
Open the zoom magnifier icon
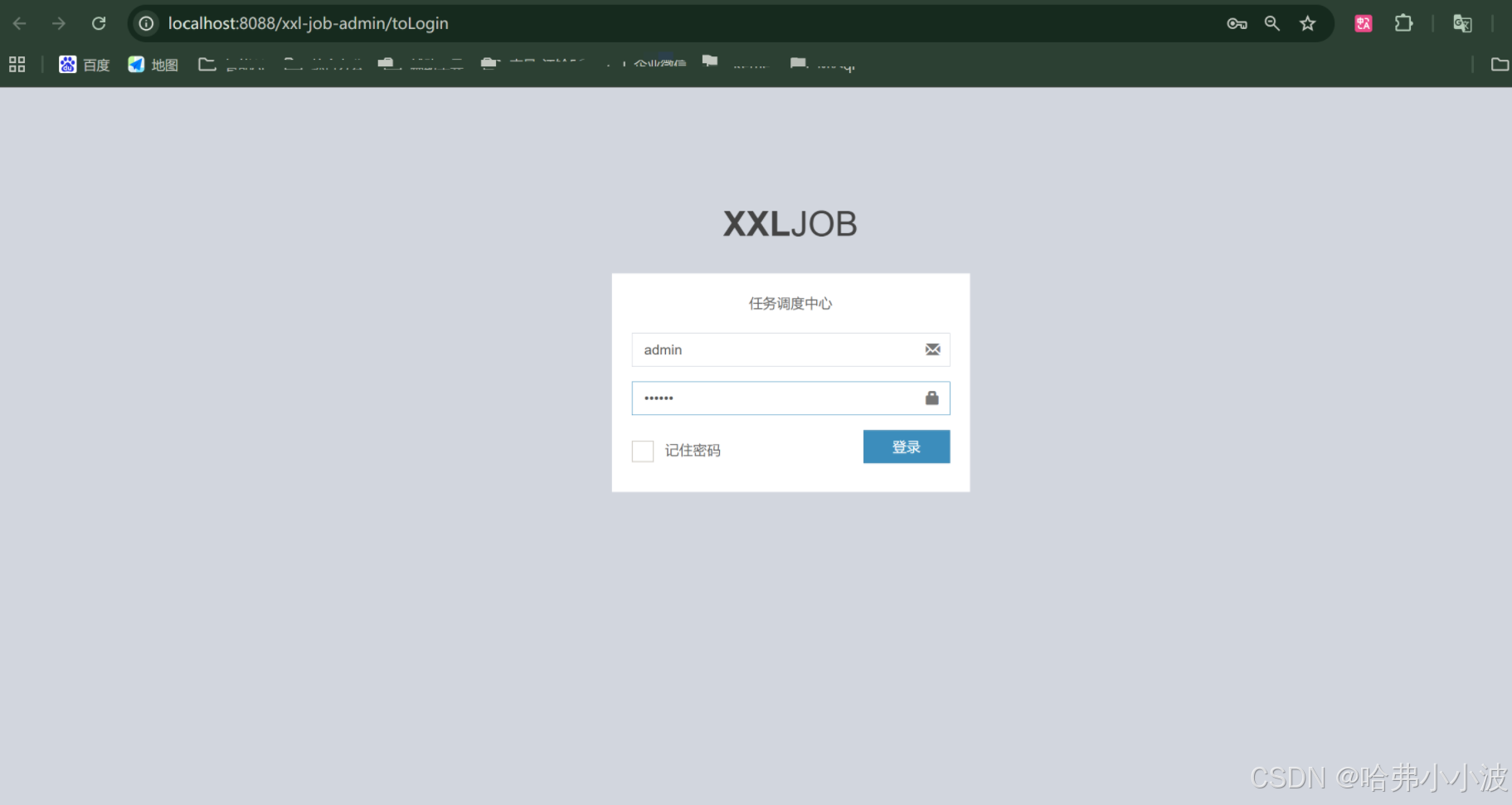point(1272,23)
